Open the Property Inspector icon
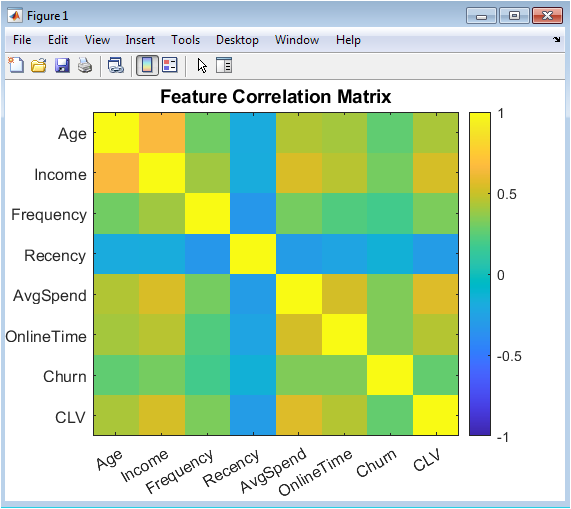The width and height of the screenshot is (571, 509). point(224,66)
